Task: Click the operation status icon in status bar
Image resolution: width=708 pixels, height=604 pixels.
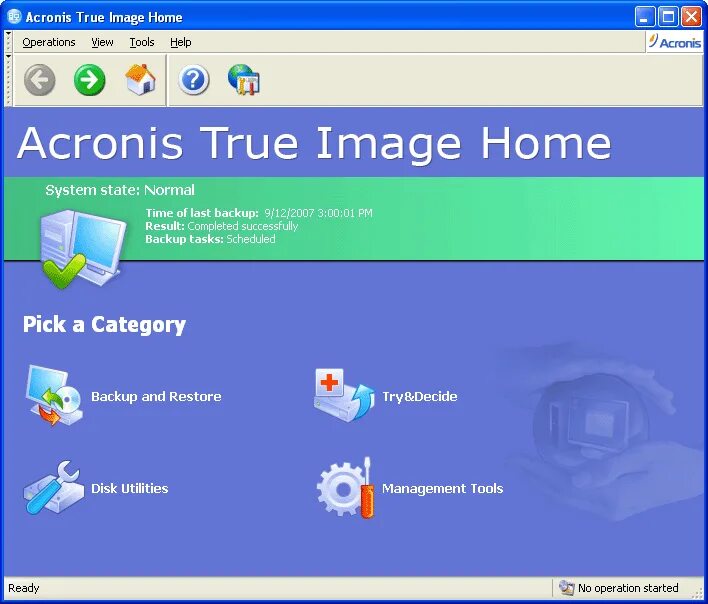Action: click(x=566, y=587)
